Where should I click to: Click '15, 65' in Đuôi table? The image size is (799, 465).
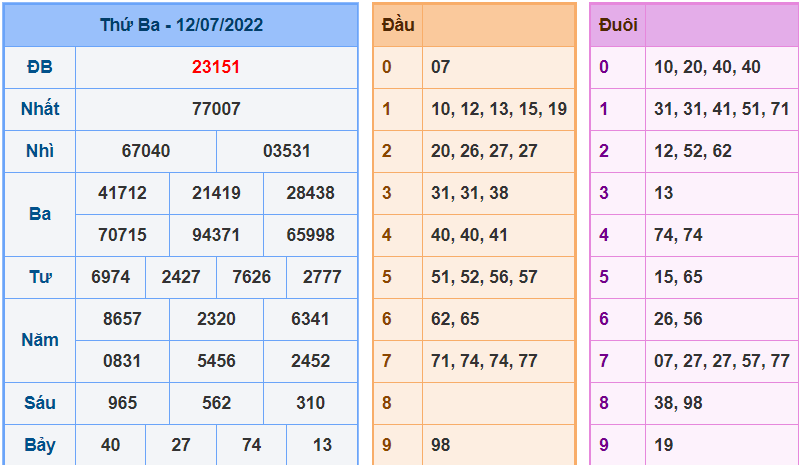click(678, 277)
